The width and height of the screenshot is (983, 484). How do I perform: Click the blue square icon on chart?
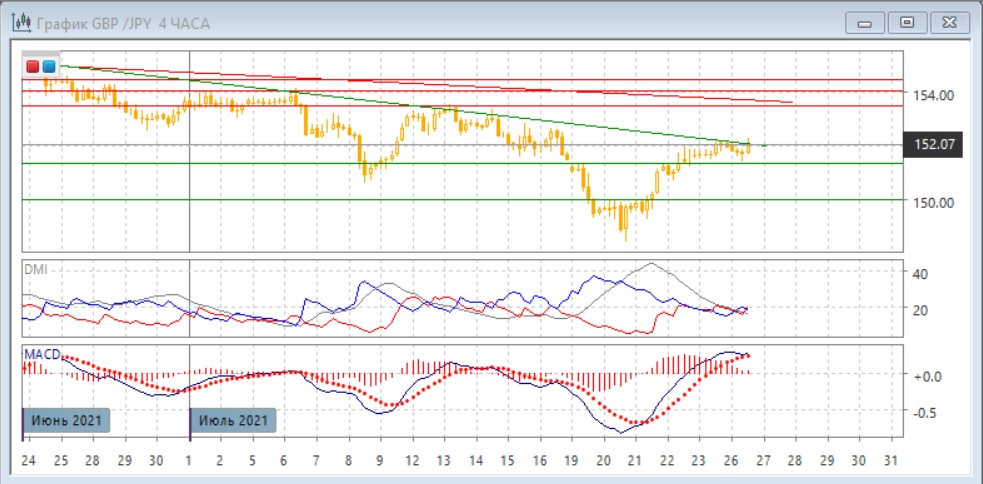(x=48, y=67)
